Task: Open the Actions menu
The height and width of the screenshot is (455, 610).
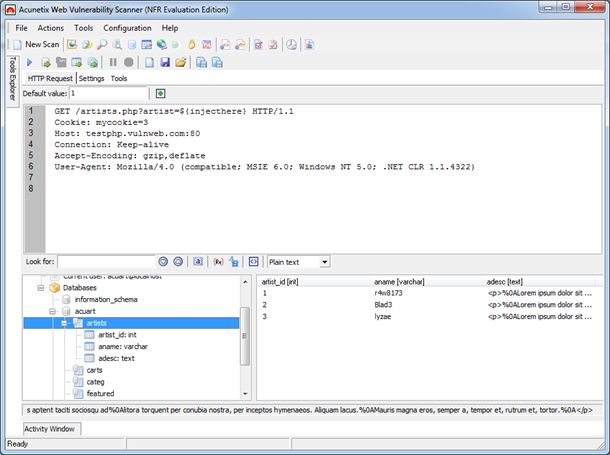Action: pyautogui.click(x=51, y=28)
